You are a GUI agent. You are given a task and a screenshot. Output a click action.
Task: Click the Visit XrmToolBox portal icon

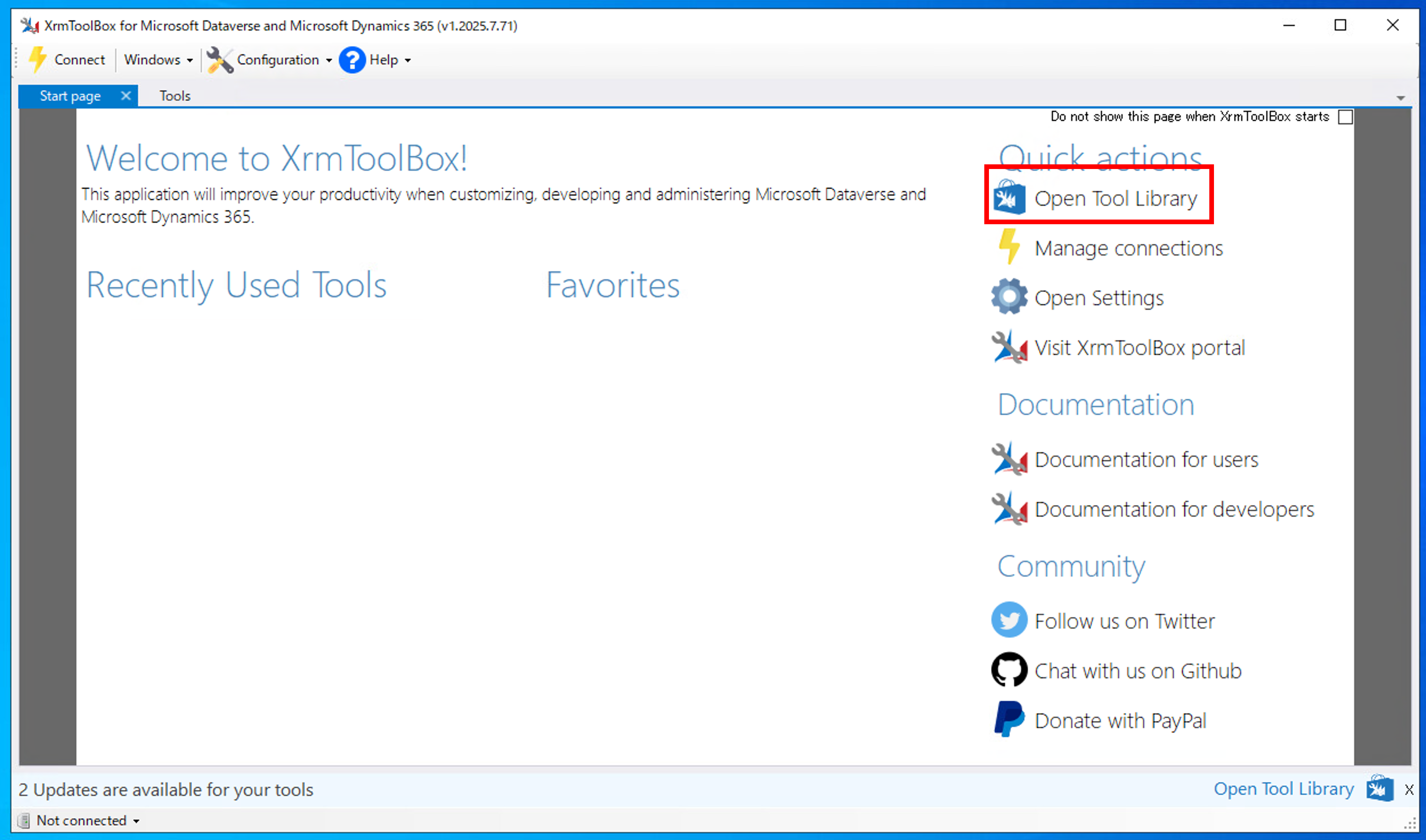point(1009,346)
